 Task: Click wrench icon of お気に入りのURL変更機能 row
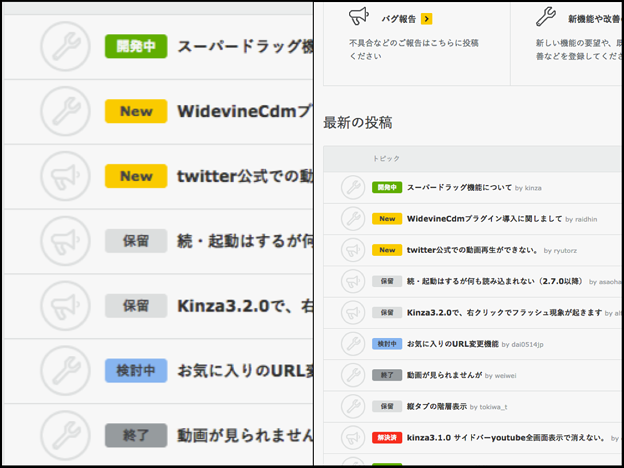(353, 343)
